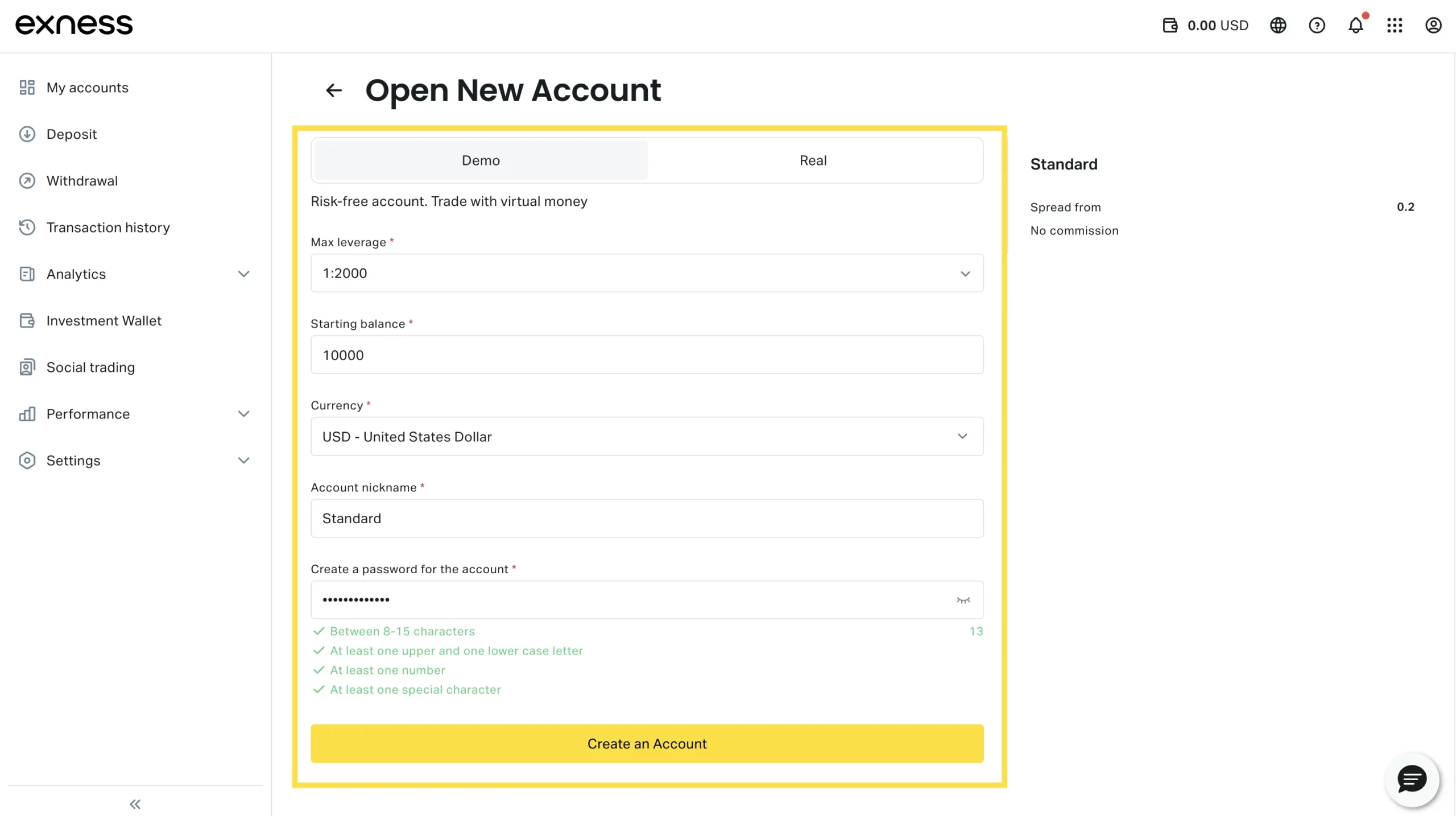Switch to the Real account tab
Viewport: 1456px width, 816px height.
click(x=813, y=160)
